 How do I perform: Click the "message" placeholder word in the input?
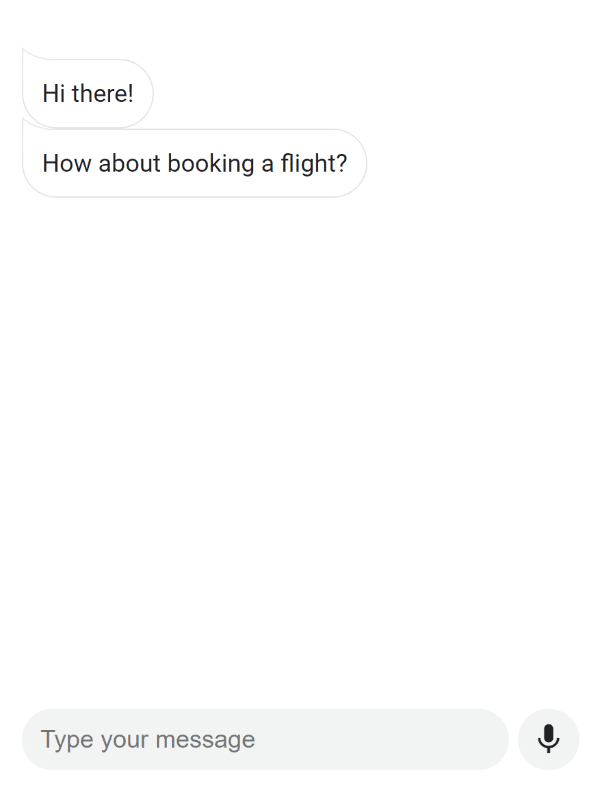pyautogui.click(x=206, y=740)
